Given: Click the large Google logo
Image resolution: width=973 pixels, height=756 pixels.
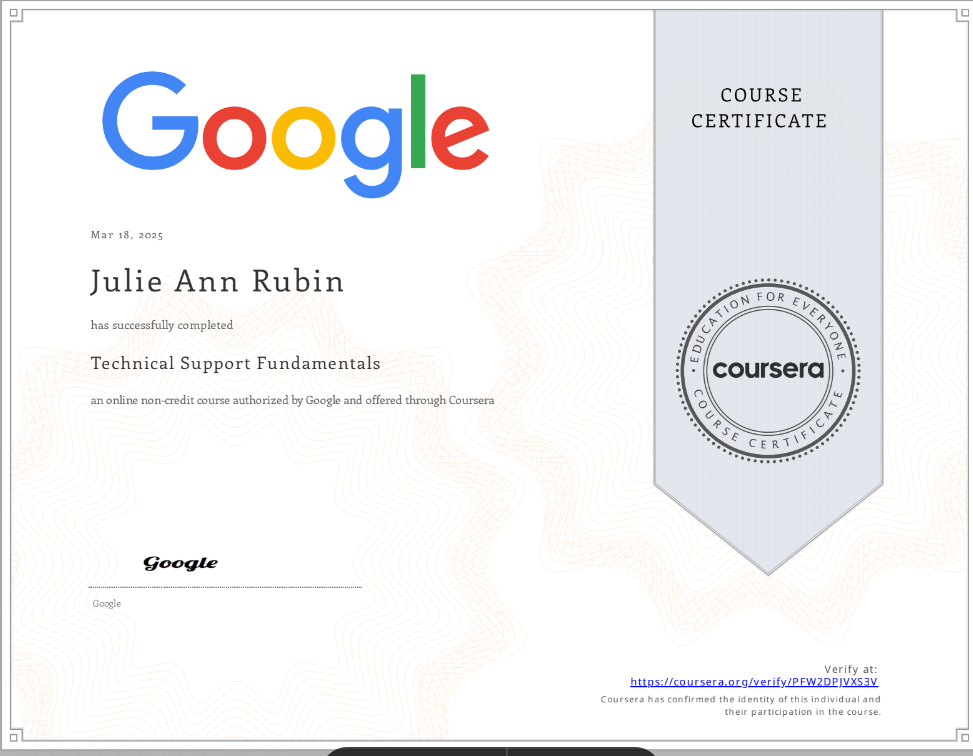Looking at the screenshot, I should point(295,135).
